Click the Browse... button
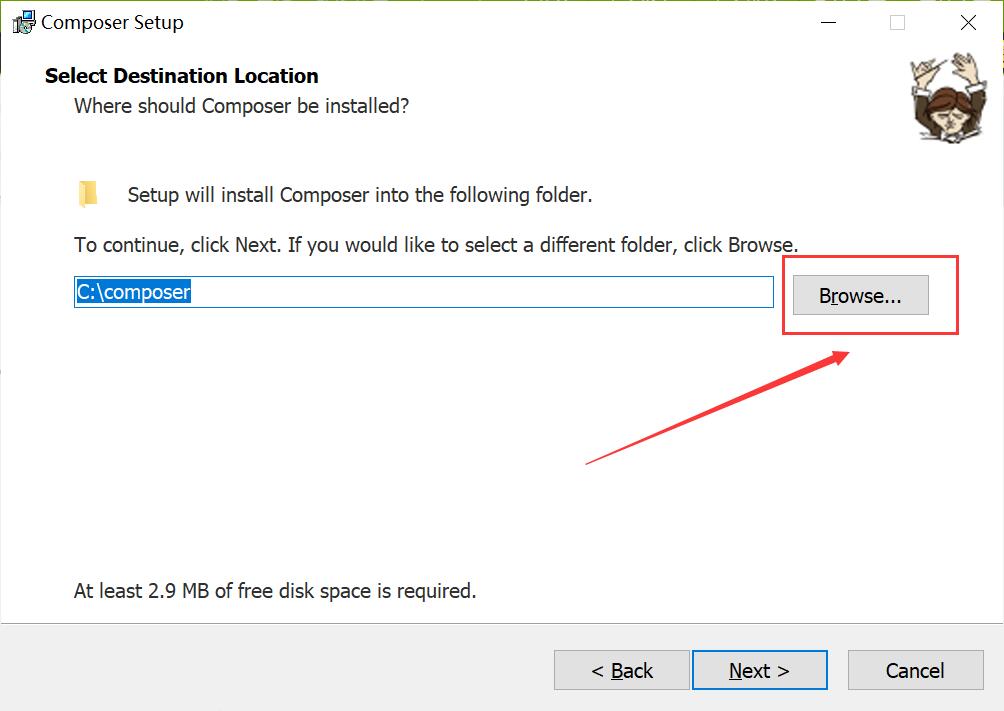 coord(861,295)
